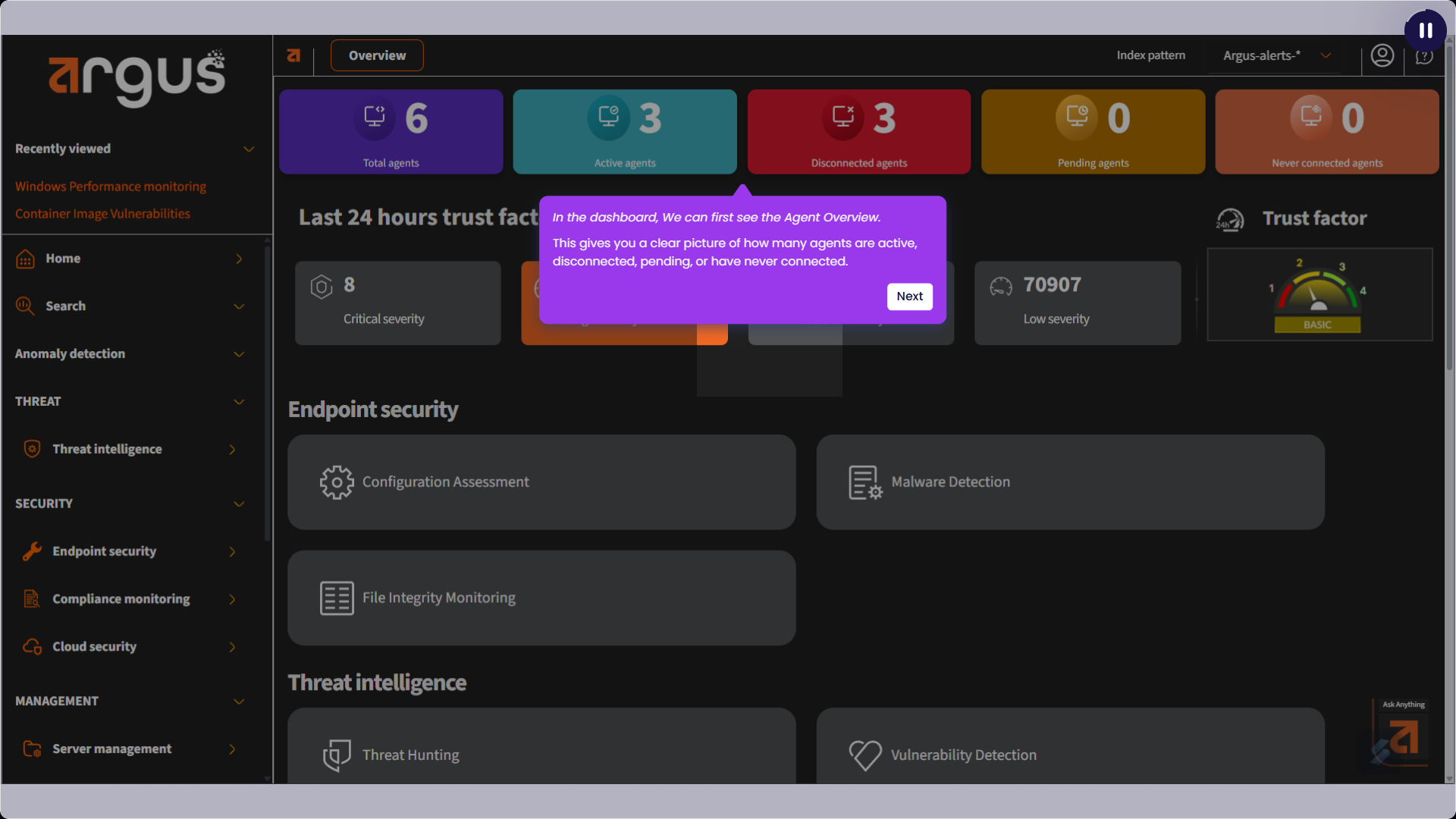Expand the Anomaly detection chevron
This screenshot has height=819, width=1456.
pos(239,354)
